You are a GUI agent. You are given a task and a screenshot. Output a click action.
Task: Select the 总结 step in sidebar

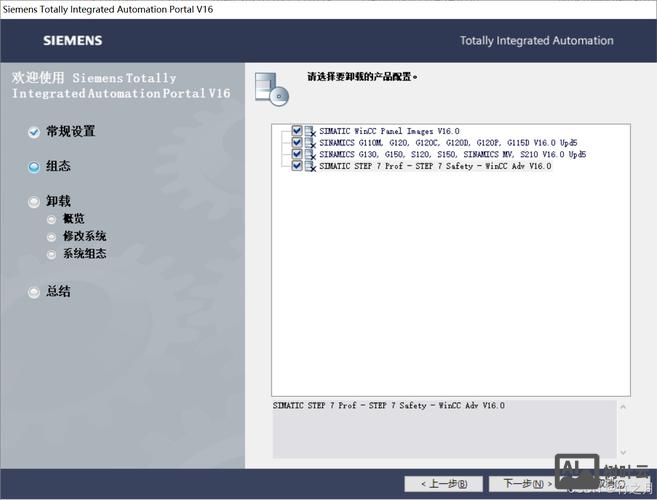(x=58, y=292)
